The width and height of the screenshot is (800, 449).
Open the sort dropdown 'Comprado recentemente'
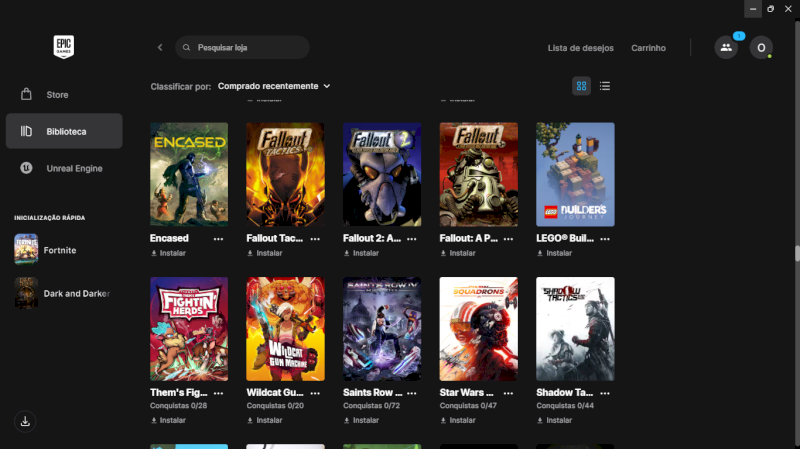click(x=274, y=86)
